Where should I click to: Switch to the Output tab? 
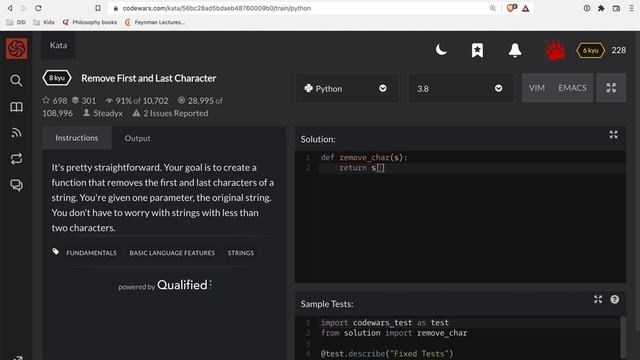point(138,138)
